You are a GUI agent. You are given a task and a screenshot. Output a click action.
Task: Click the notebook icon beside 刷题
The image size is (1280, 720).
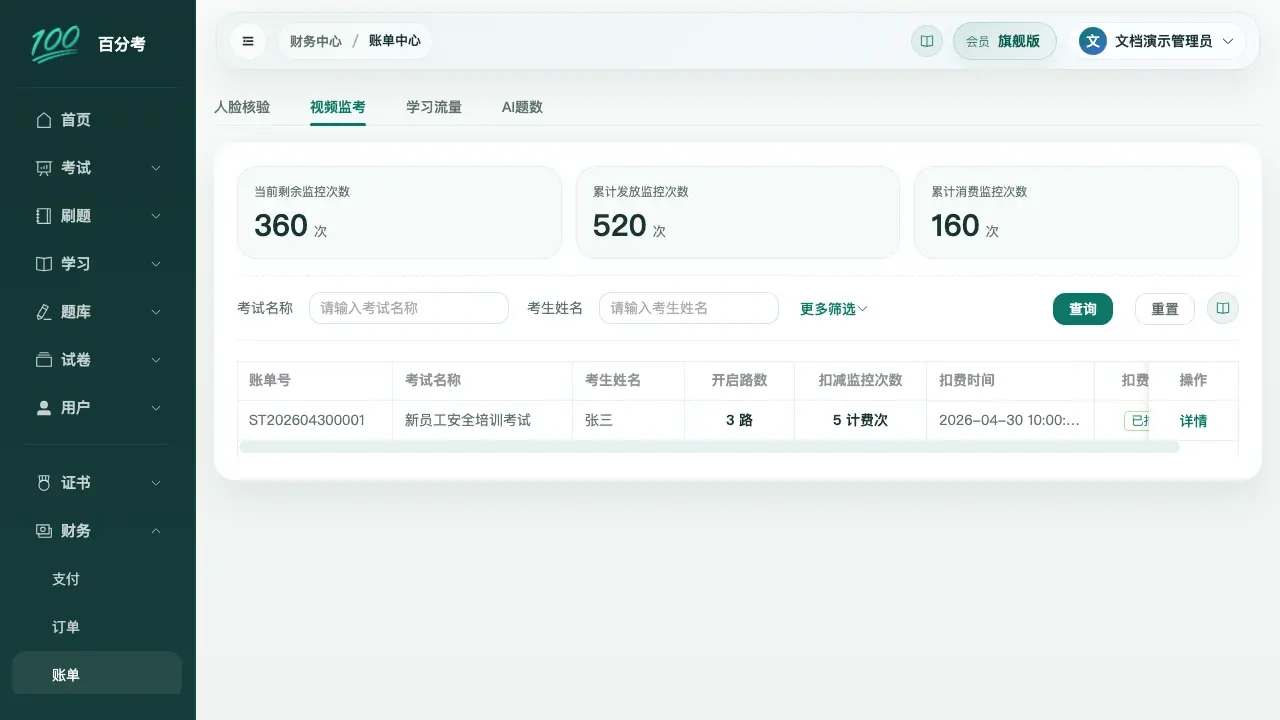coord(43,216)
